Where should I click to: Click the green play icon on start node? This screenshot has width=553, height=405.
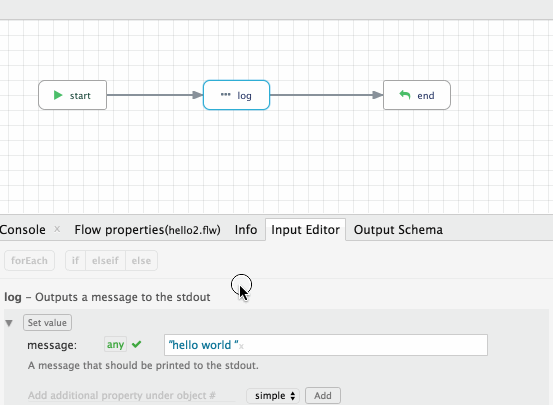[x=58, y=95]
